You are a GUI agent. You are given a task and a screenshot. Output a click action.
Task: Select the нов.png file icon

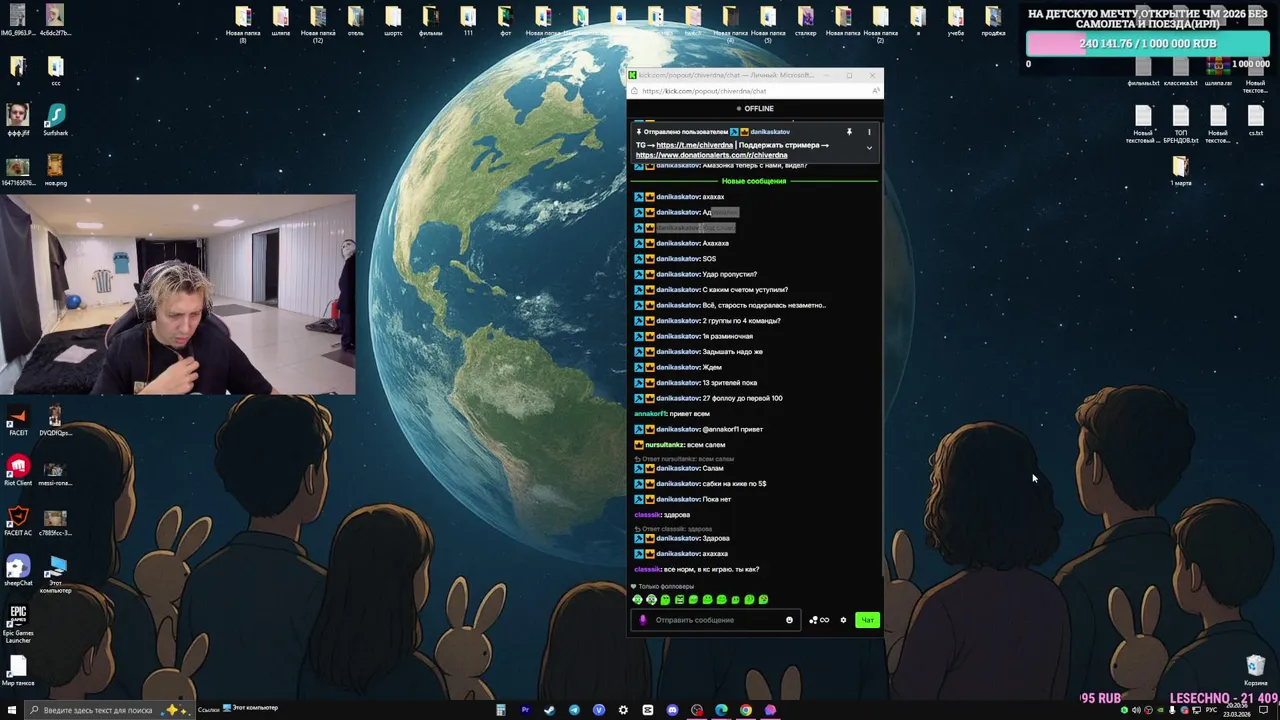click(x=55, y=169)
